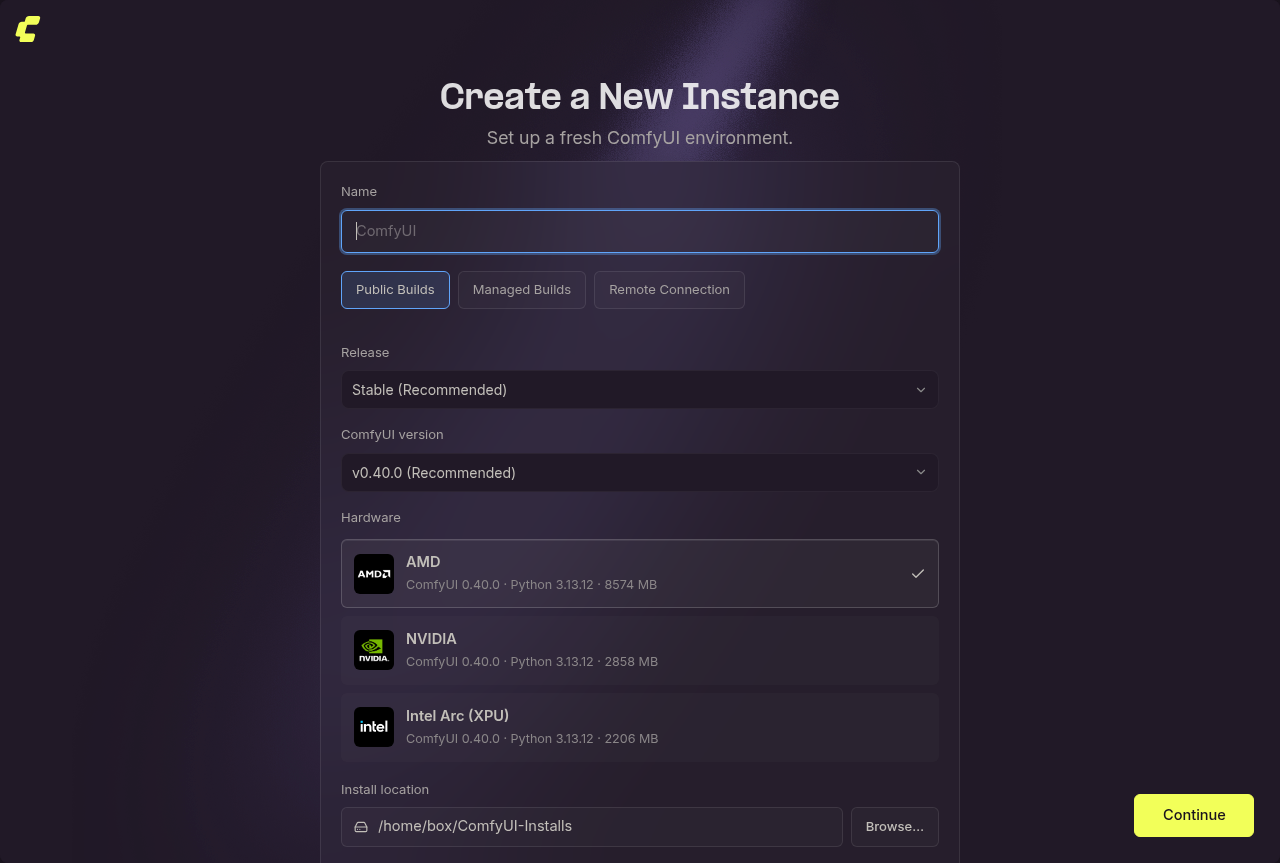Click the 'ComfyUI version' label
Viewport: 1280px width, 863px height.
click(392, 434)
